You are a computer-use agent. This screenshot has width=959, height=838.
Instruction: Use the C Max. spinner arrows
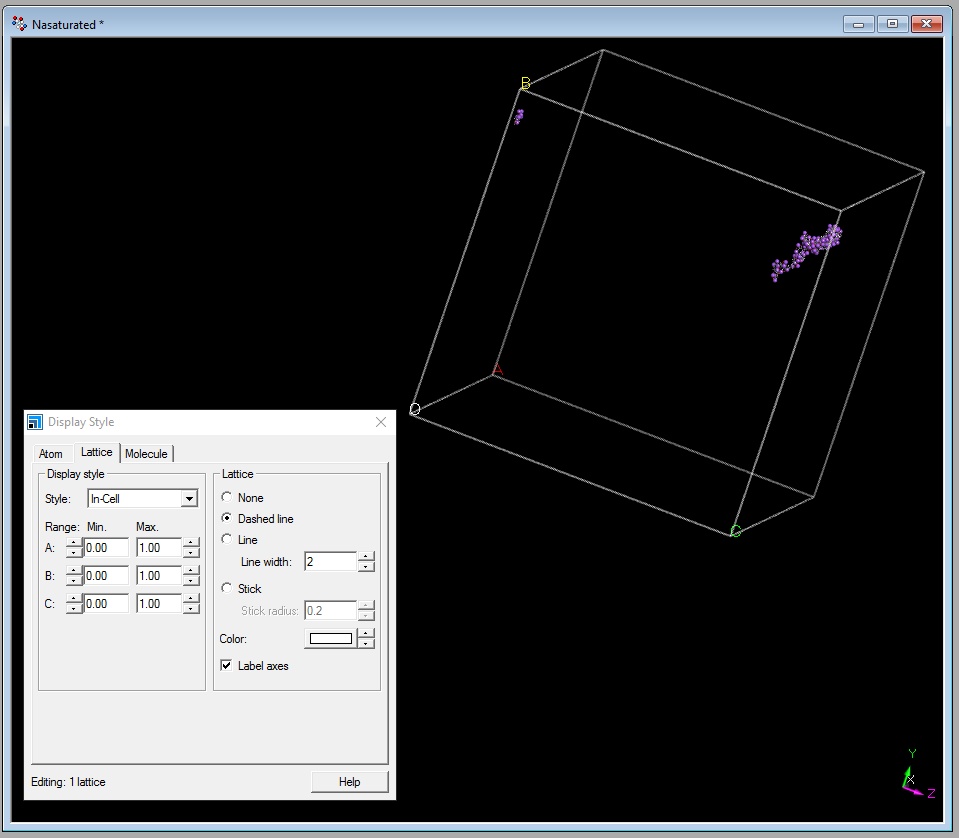[191, 604]
